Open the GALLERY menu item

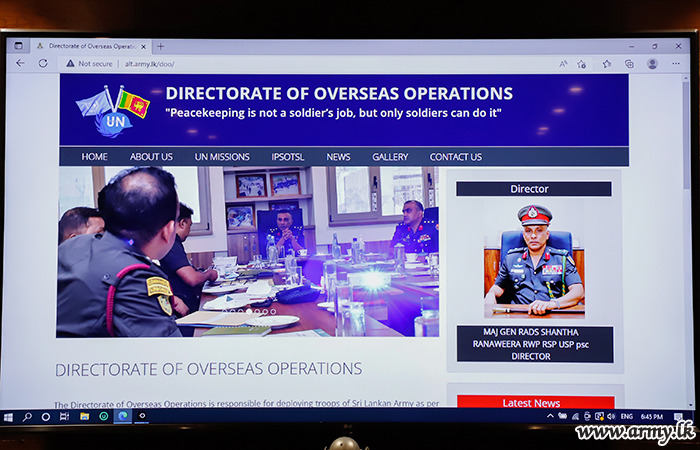point(390,157)
